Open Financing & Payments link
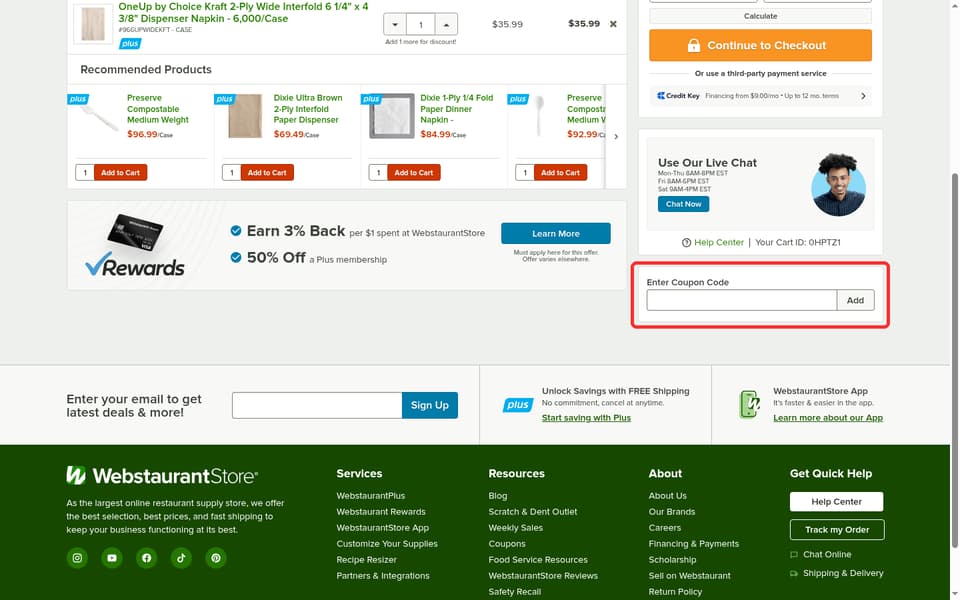960x600 pixels. 694,544
